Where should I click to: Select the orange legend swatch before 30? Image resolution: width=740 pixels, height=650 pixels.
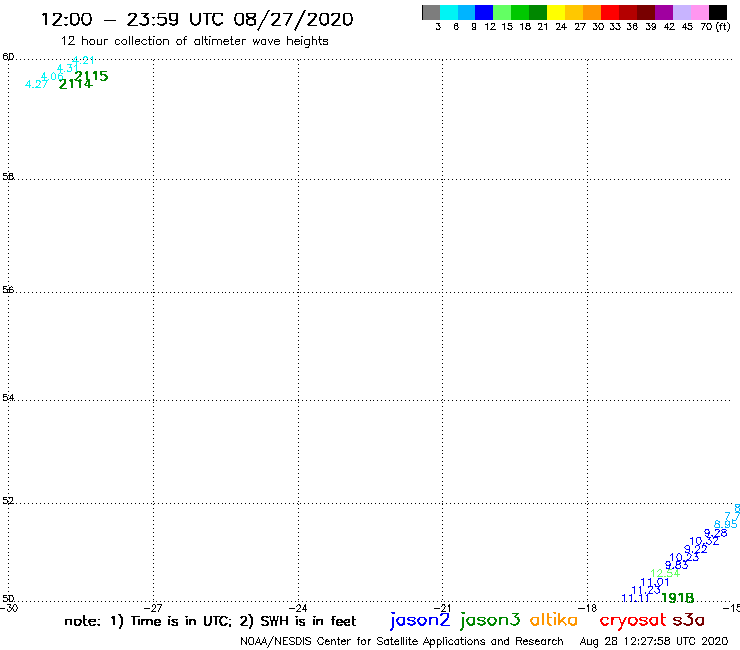point(592,12)
